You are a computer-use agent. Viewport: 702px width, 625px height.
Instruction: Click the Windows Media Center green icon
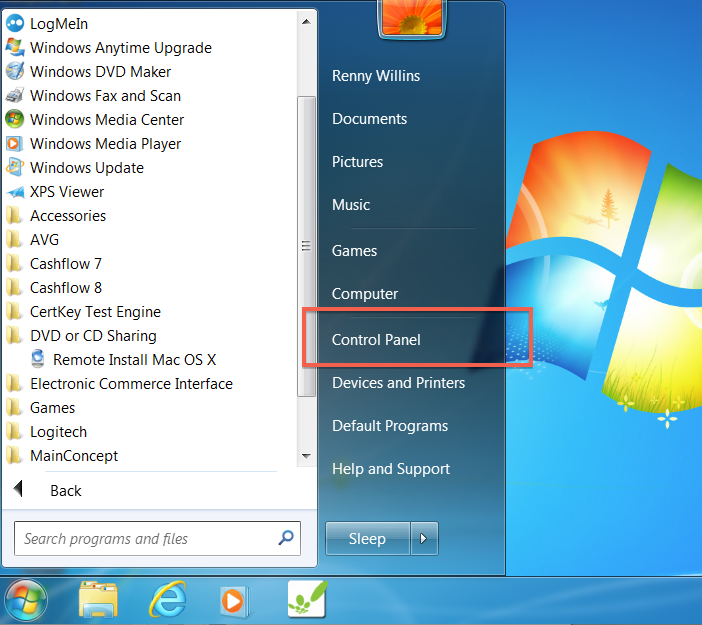(15, 120)
